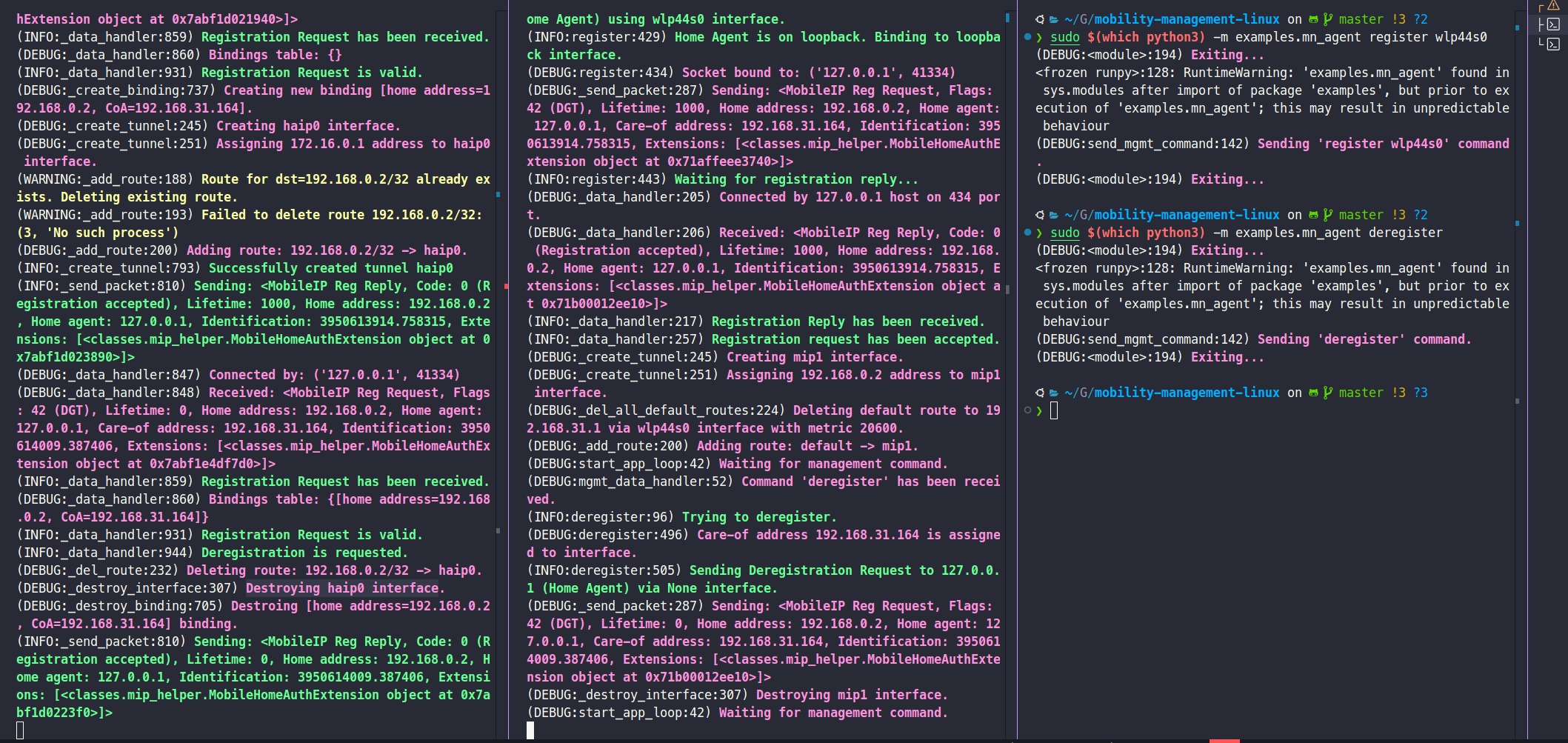The image size is (1568, 743).
Task: Click the cursor block at bottom of left terminal
Action: tap(20, 730)
